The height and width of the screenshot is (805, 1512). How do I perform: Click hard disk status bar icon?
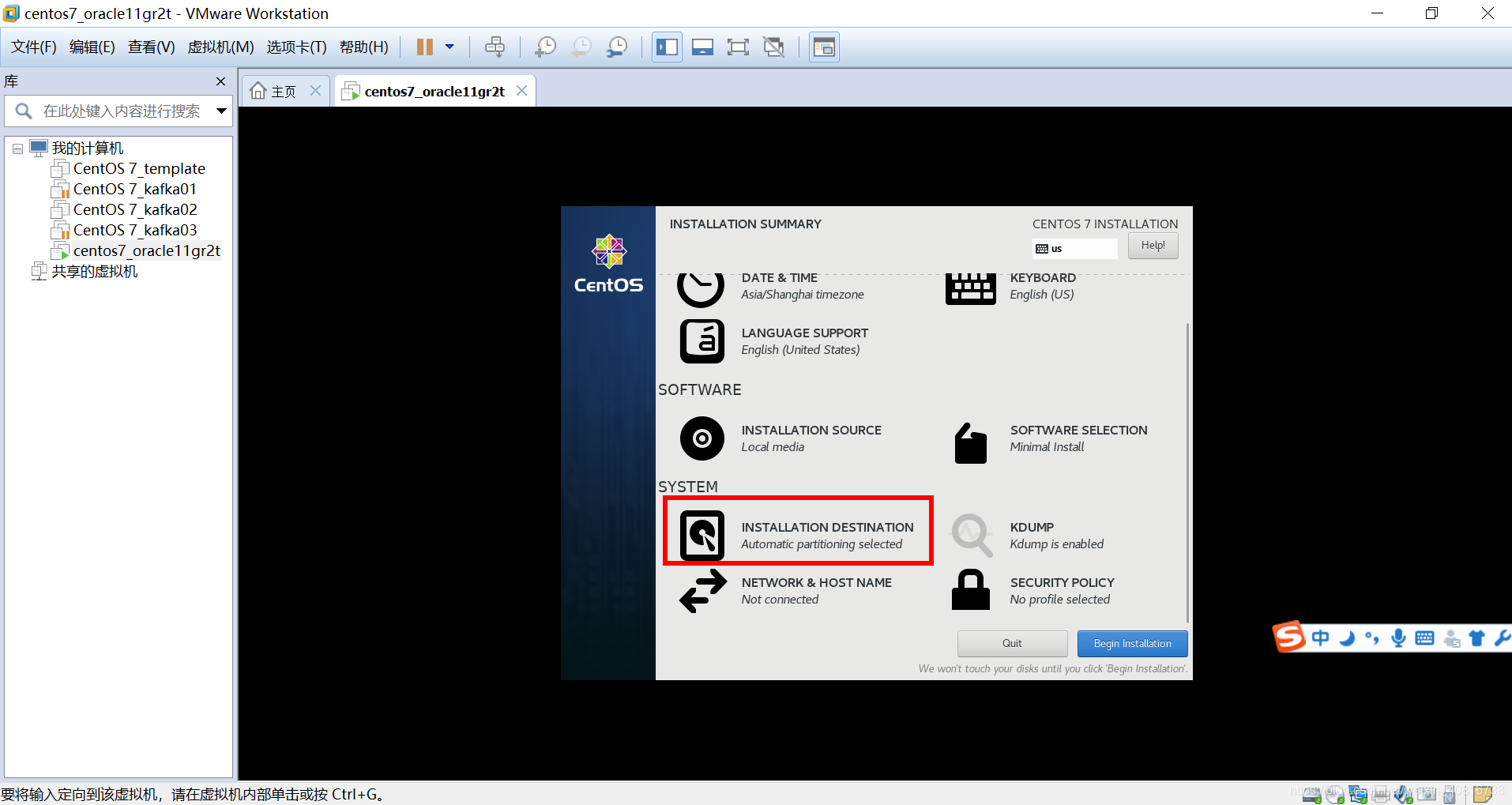pyautogui.click(x=1311, y=794)
